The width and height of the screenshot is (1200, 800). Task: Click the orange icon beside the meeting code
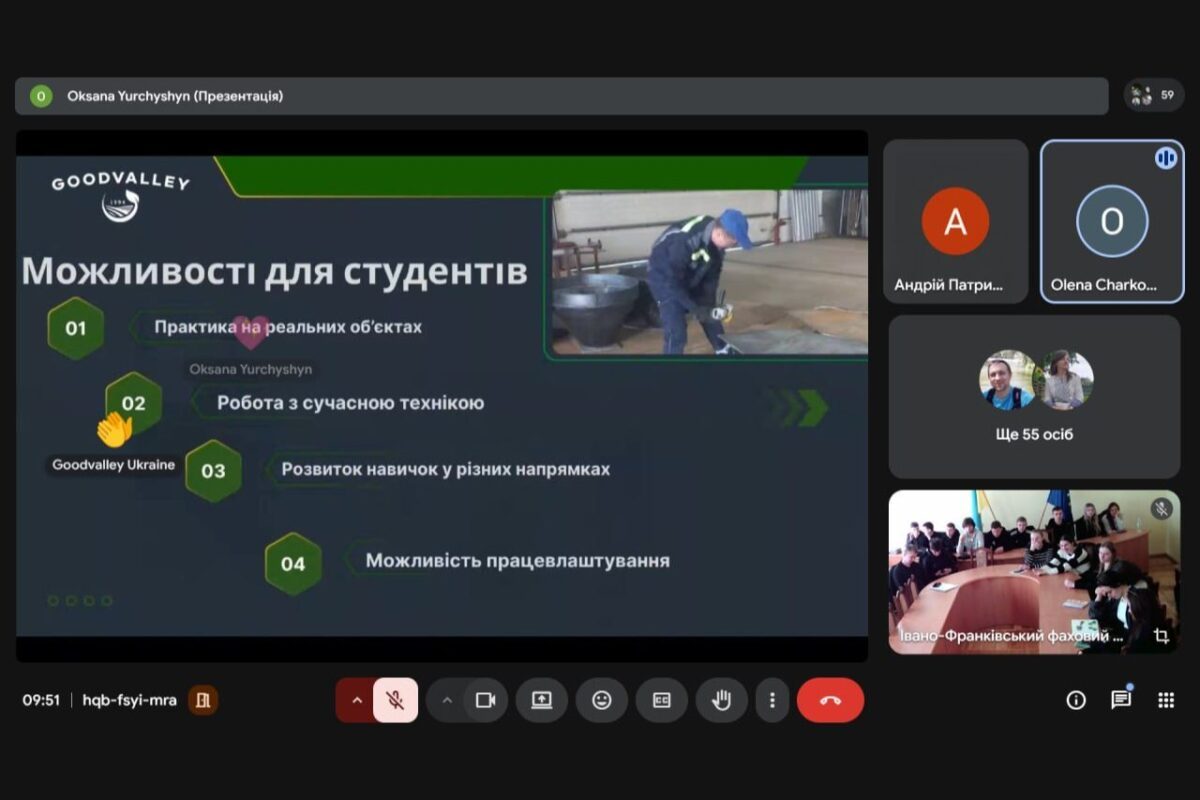(x=203, y=700)
